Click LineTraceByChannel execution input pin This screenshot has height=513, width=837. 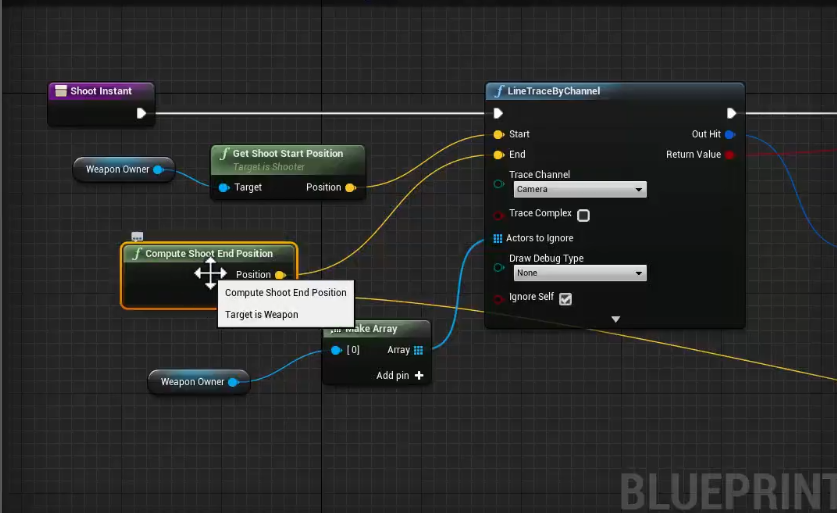[x=498, y=113]
